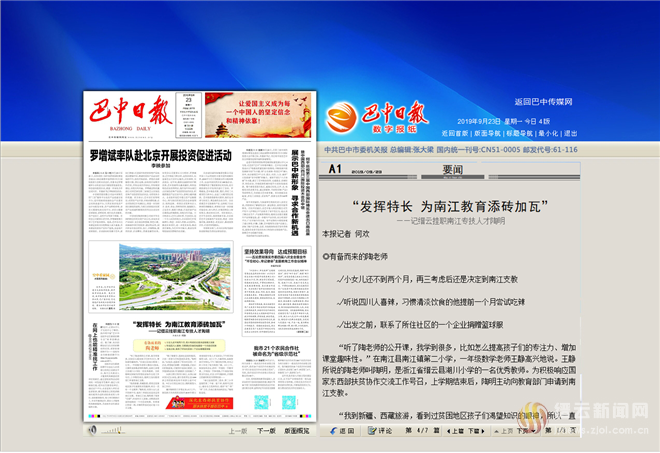Click 退出 exit link
The height and width of the screenshot is (453, 660).
571,133
